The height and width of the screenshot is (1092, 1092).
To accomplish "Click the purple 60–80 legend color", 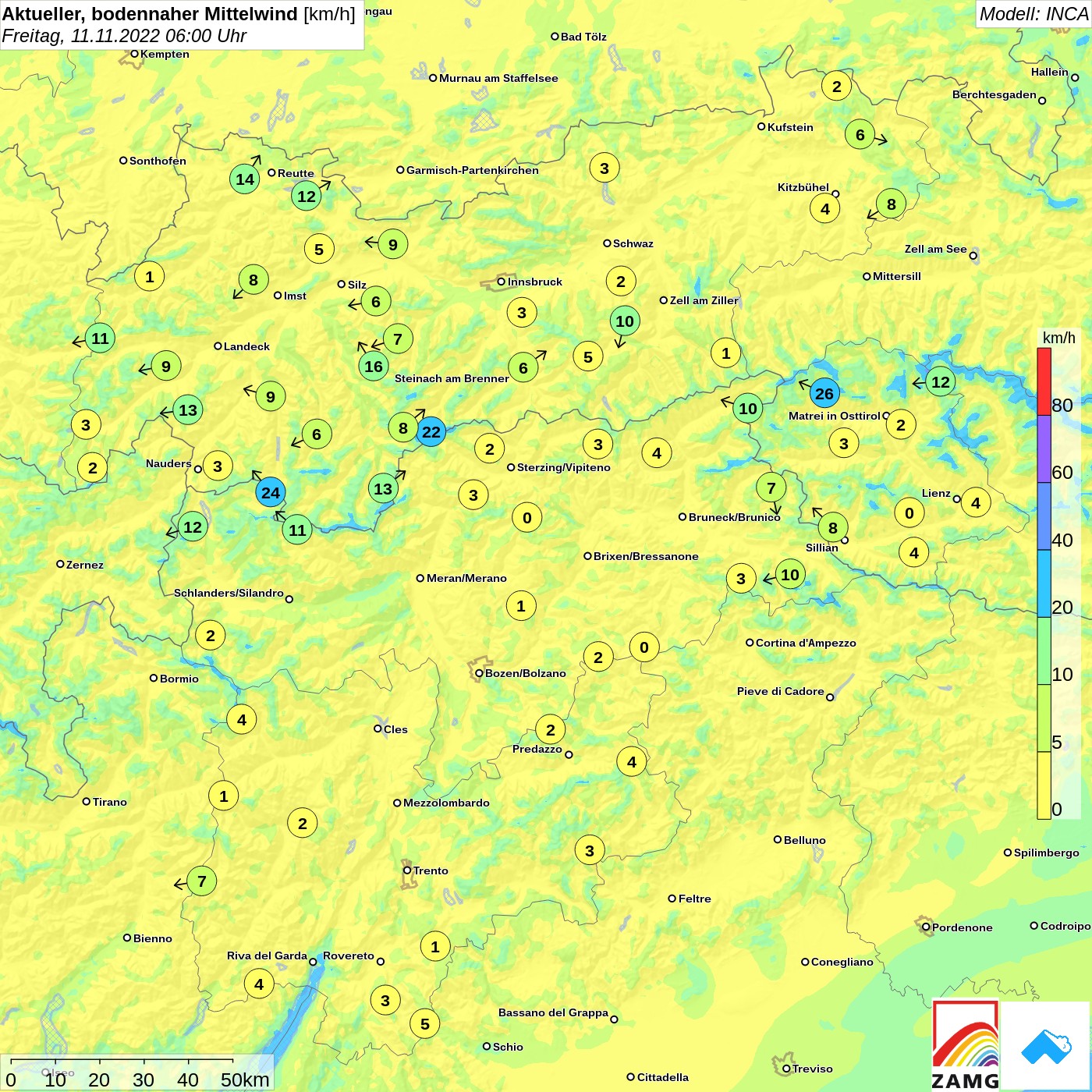I will click(x=1044, y=449).
